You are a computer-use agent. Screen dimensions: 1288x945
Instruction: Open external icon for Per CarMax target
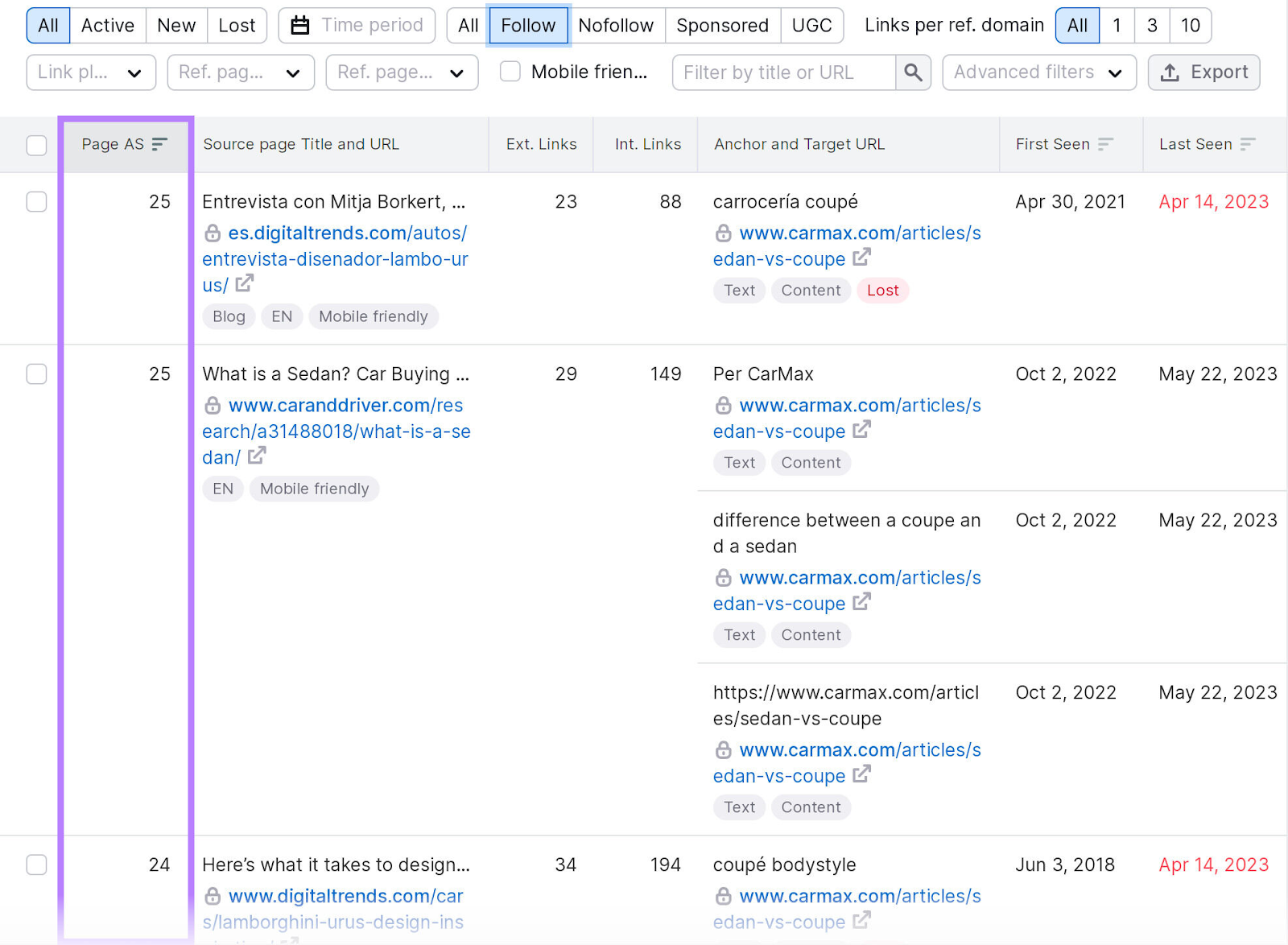coord(861,430)
